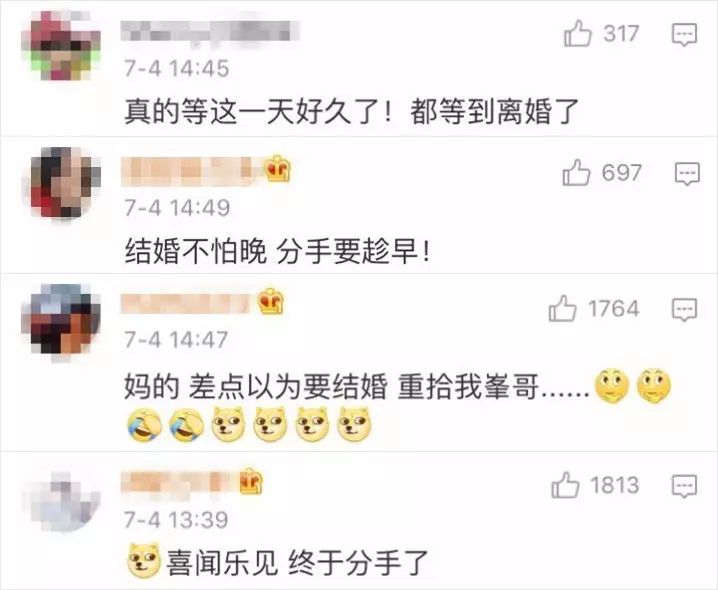Like the comment with 697 likes
This screenshot has width=718, height=590.
pyautogui.click(x=576, y=173)
